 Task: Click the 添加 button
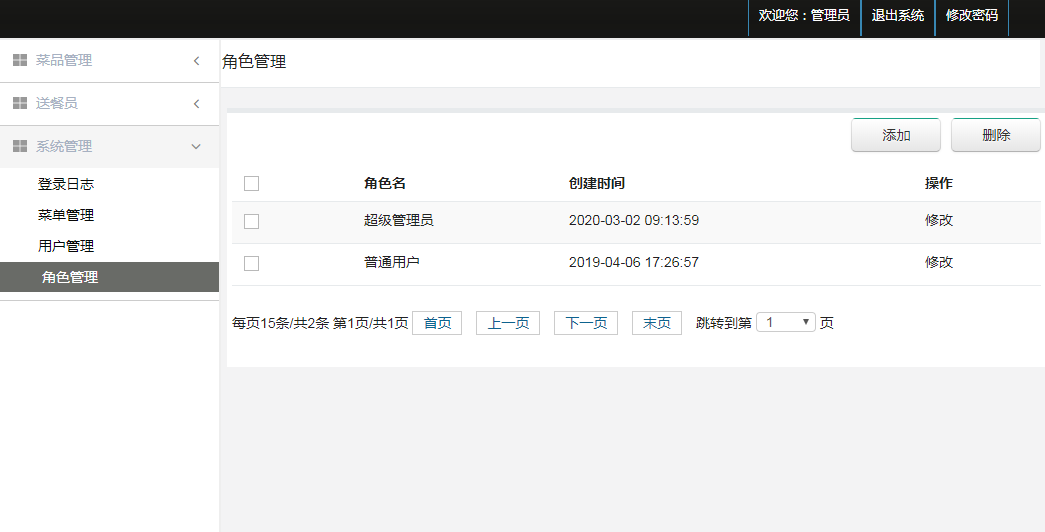896,135
